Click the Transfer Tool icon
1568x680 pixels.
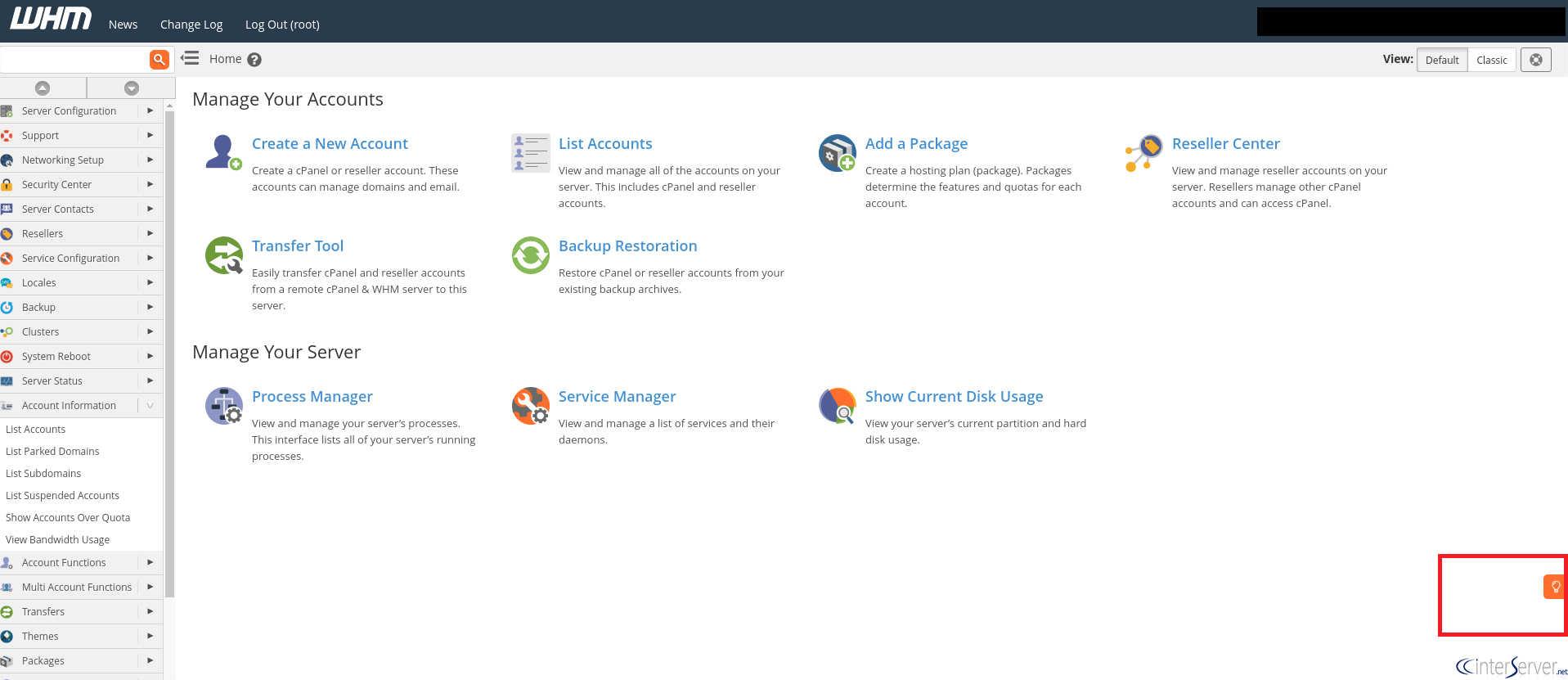223,255
